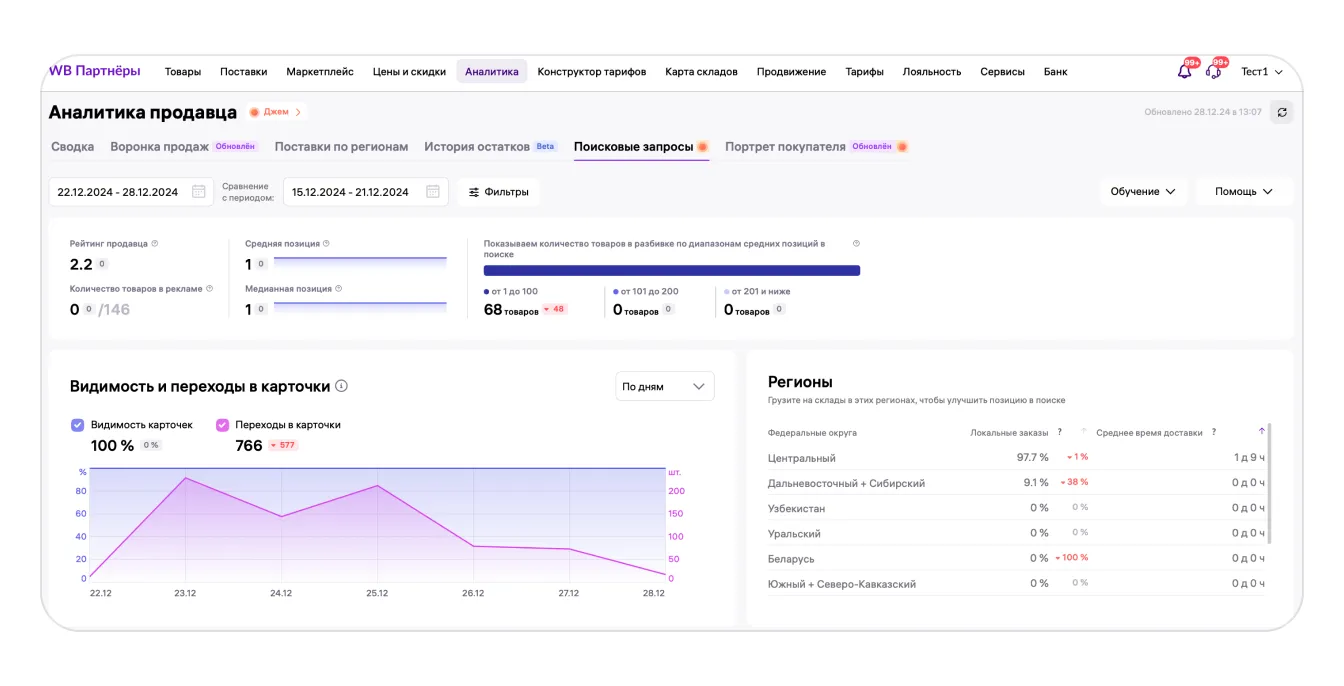Click info icon next to chart title

(341, 386)
